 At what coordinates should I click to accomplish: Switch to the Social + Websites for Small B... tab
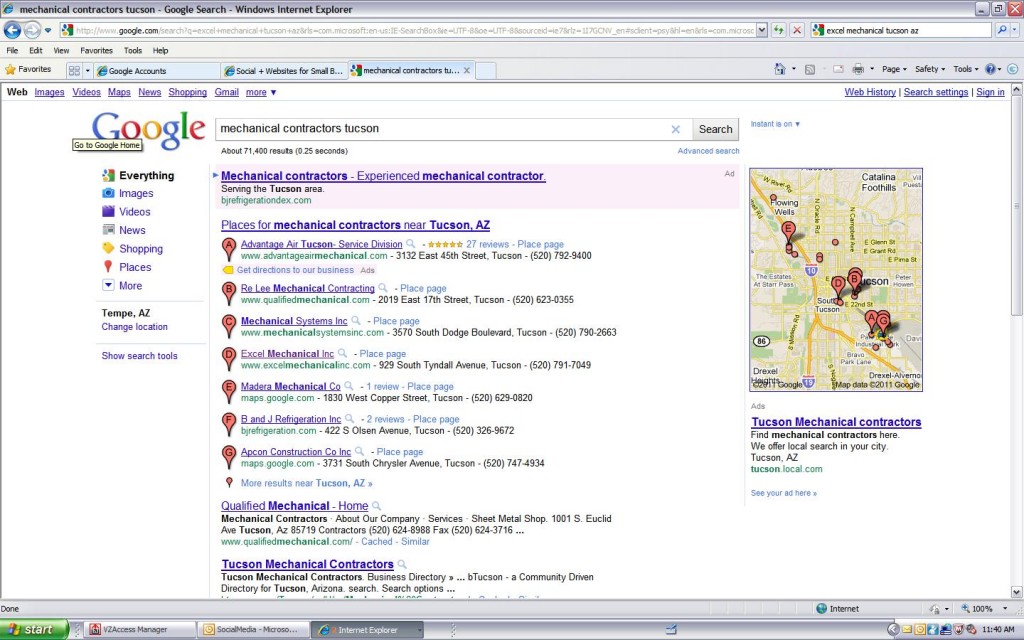click(284, 71)
